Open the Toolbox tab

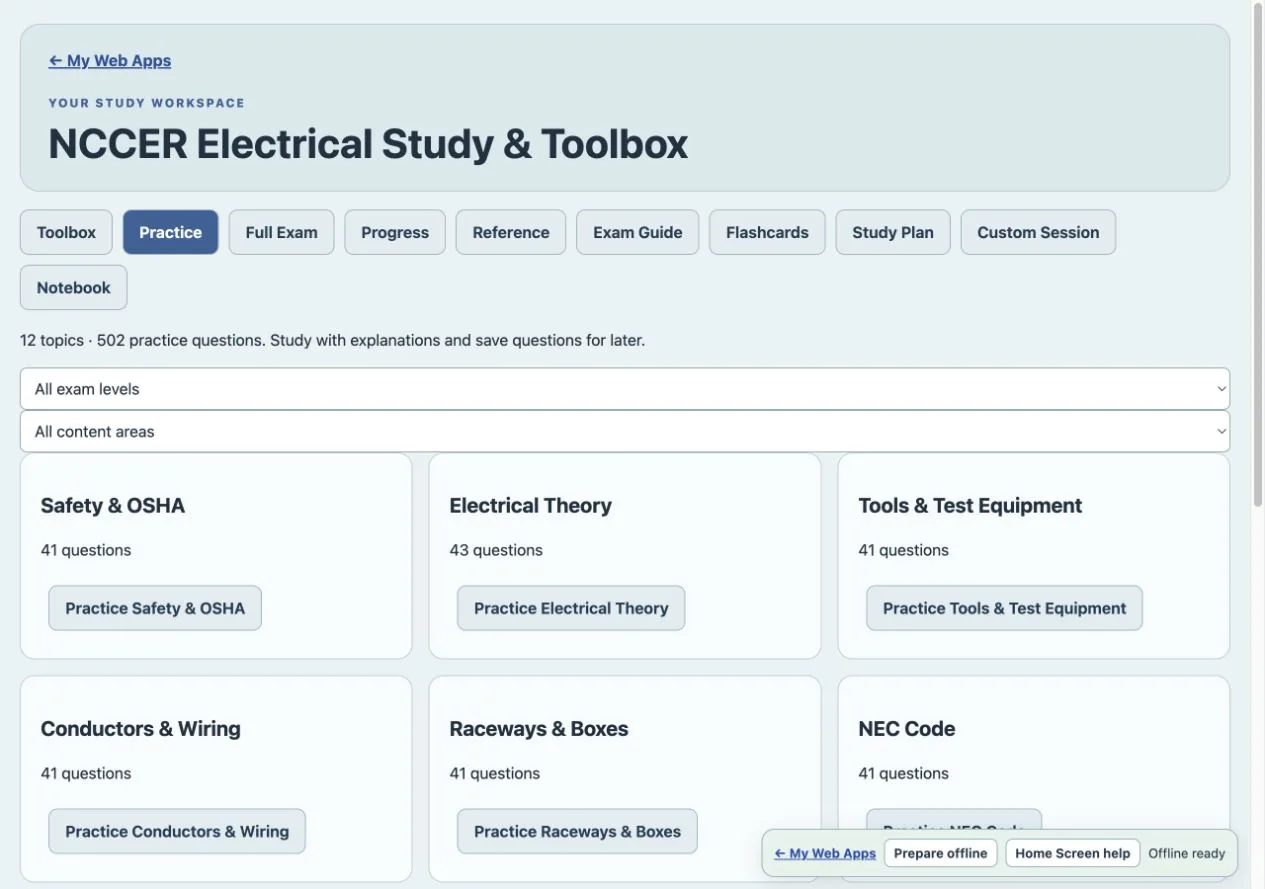click(x=66, y=232)
